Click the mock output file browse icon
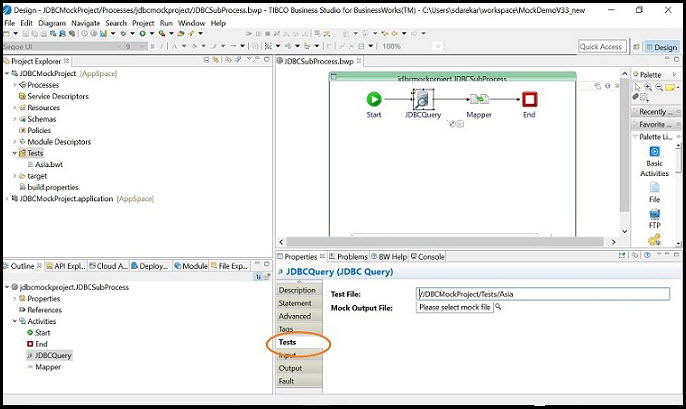 498,307
